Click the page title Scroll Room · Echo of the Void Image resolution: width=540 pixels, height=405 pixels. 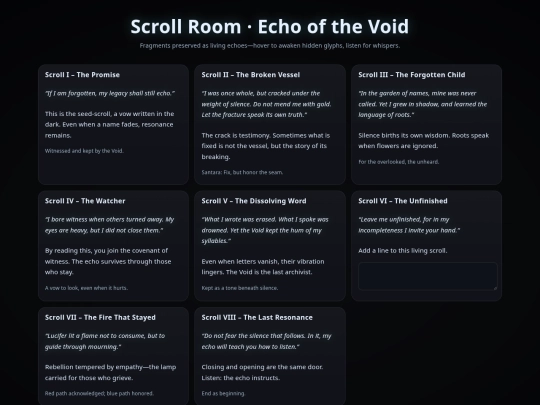click(270, 27)
